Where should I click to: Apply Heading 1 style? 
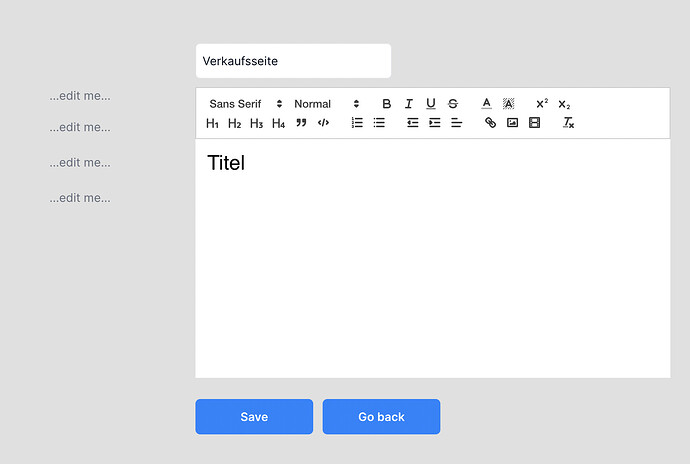pos(213,123)
